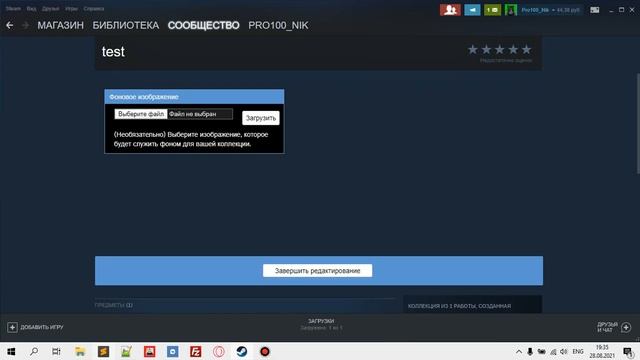Go back with the left arrow
The image size is (640, 360).
click(x=10, y=25)
